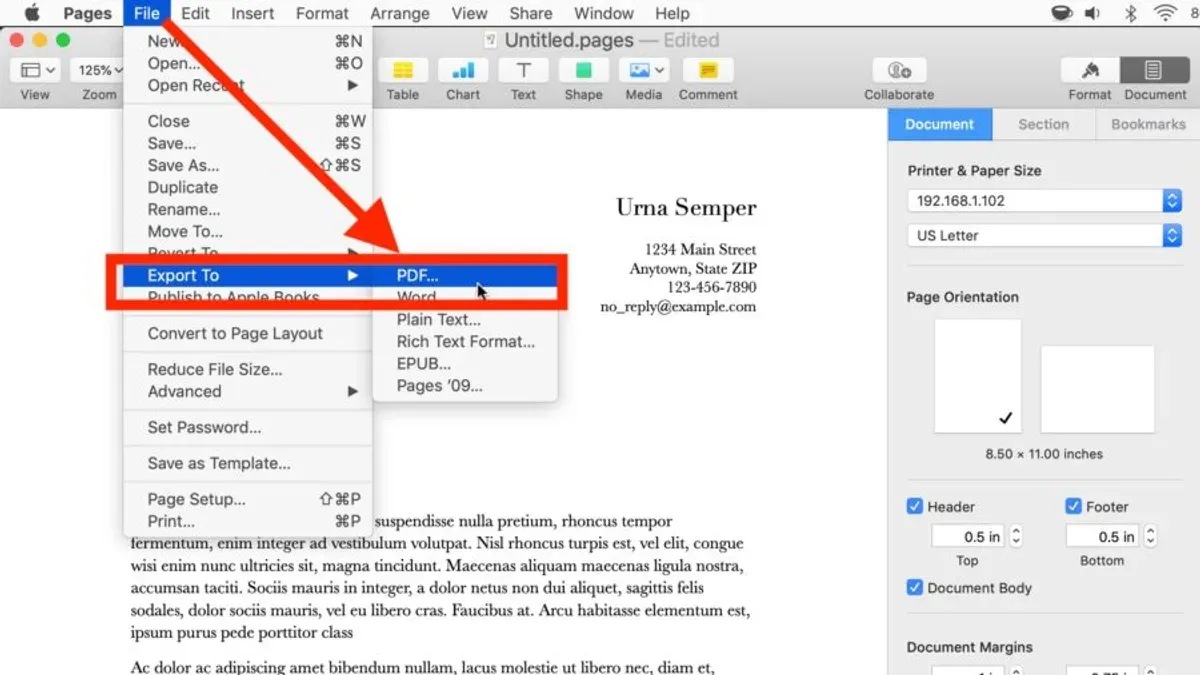Image resolution: width=1200 pixels, height=675 pixels.
Task: Click the Urna Semper heading
Action: 686,208
